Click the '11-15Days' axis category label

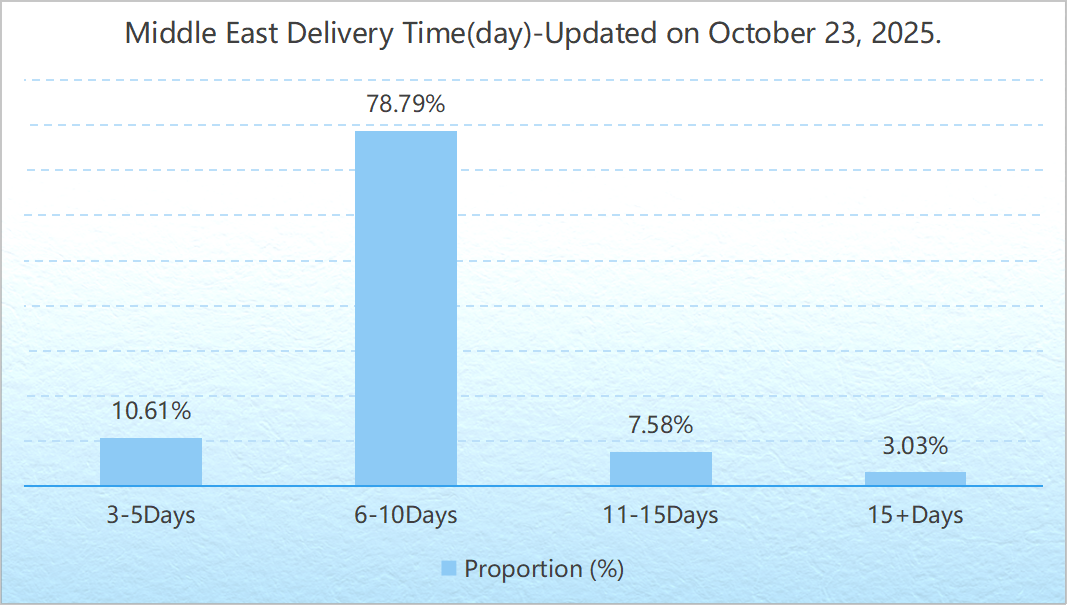coord(661,516)
